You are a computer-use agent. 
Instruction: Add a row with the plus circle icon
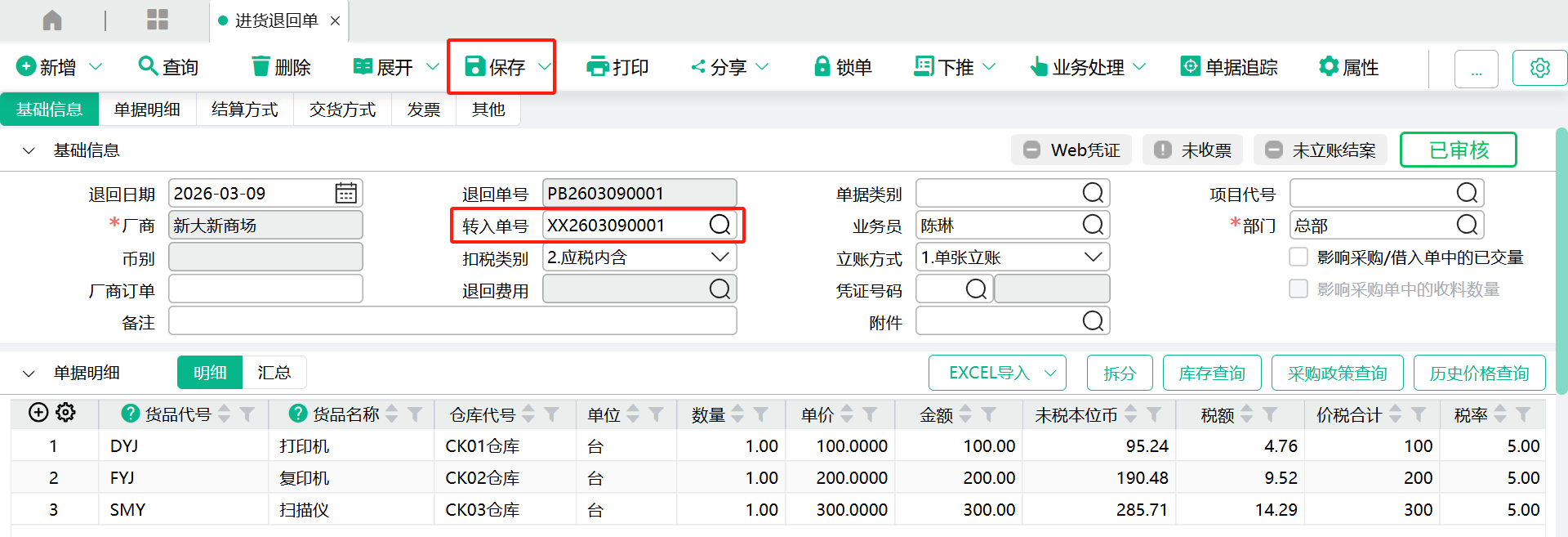click(x=38, y=413)
